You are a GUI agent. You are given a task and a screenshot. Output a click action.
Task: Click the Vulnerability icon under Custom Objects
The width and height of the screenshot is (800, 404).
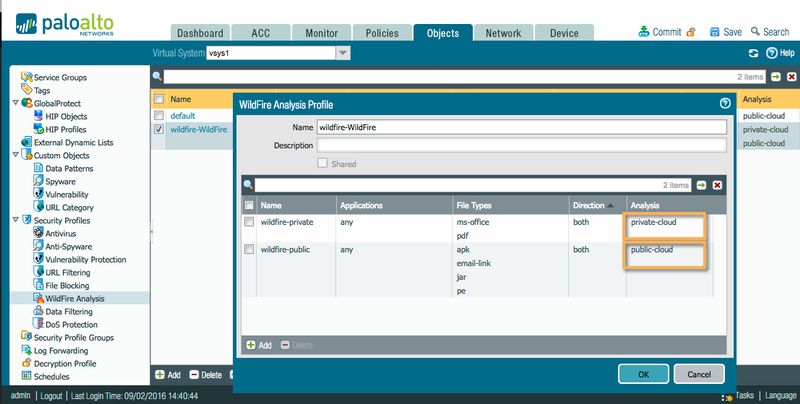point(38,194)
